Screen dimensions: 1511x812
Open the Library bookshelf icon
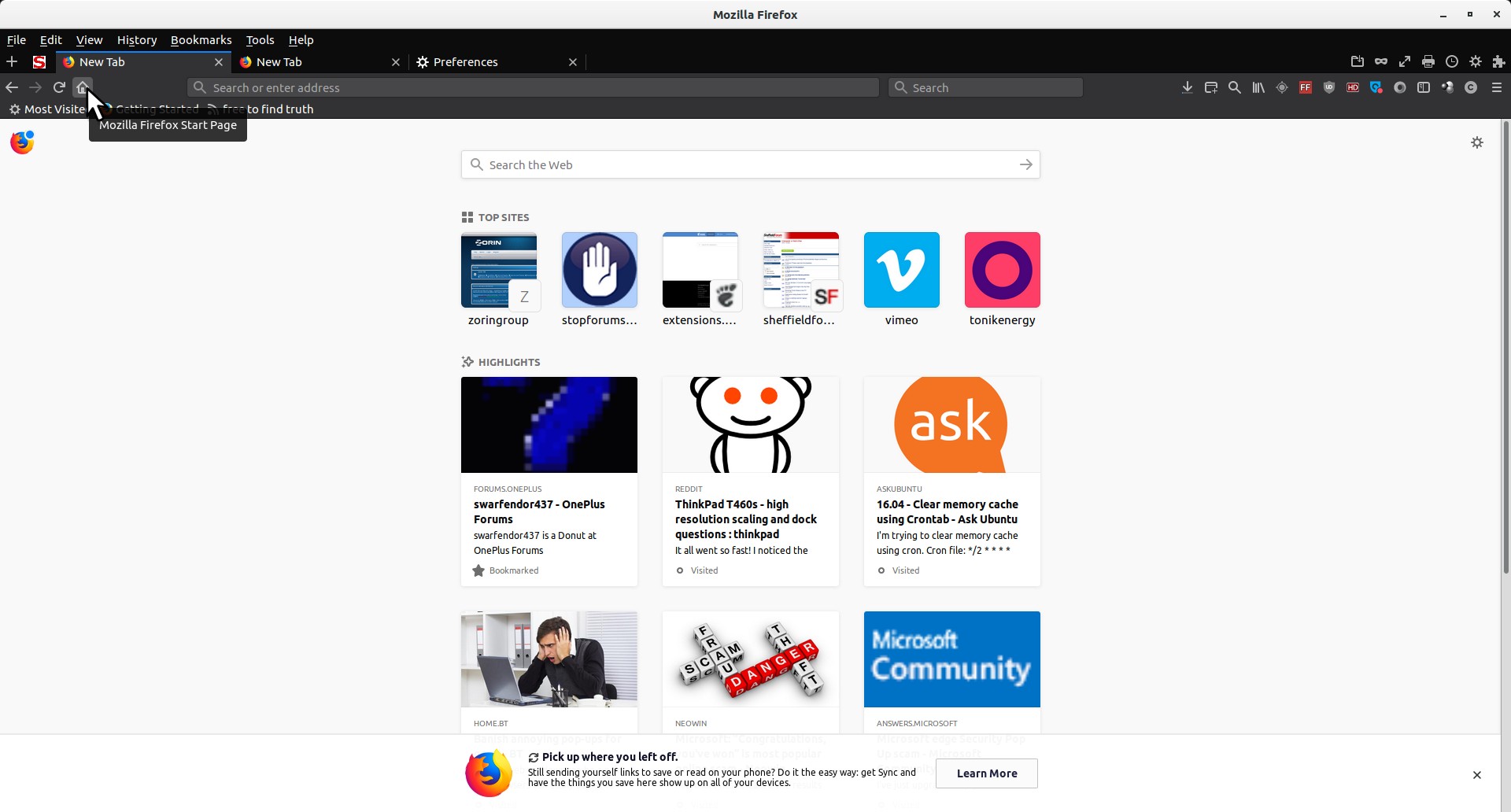[1258, 87]
